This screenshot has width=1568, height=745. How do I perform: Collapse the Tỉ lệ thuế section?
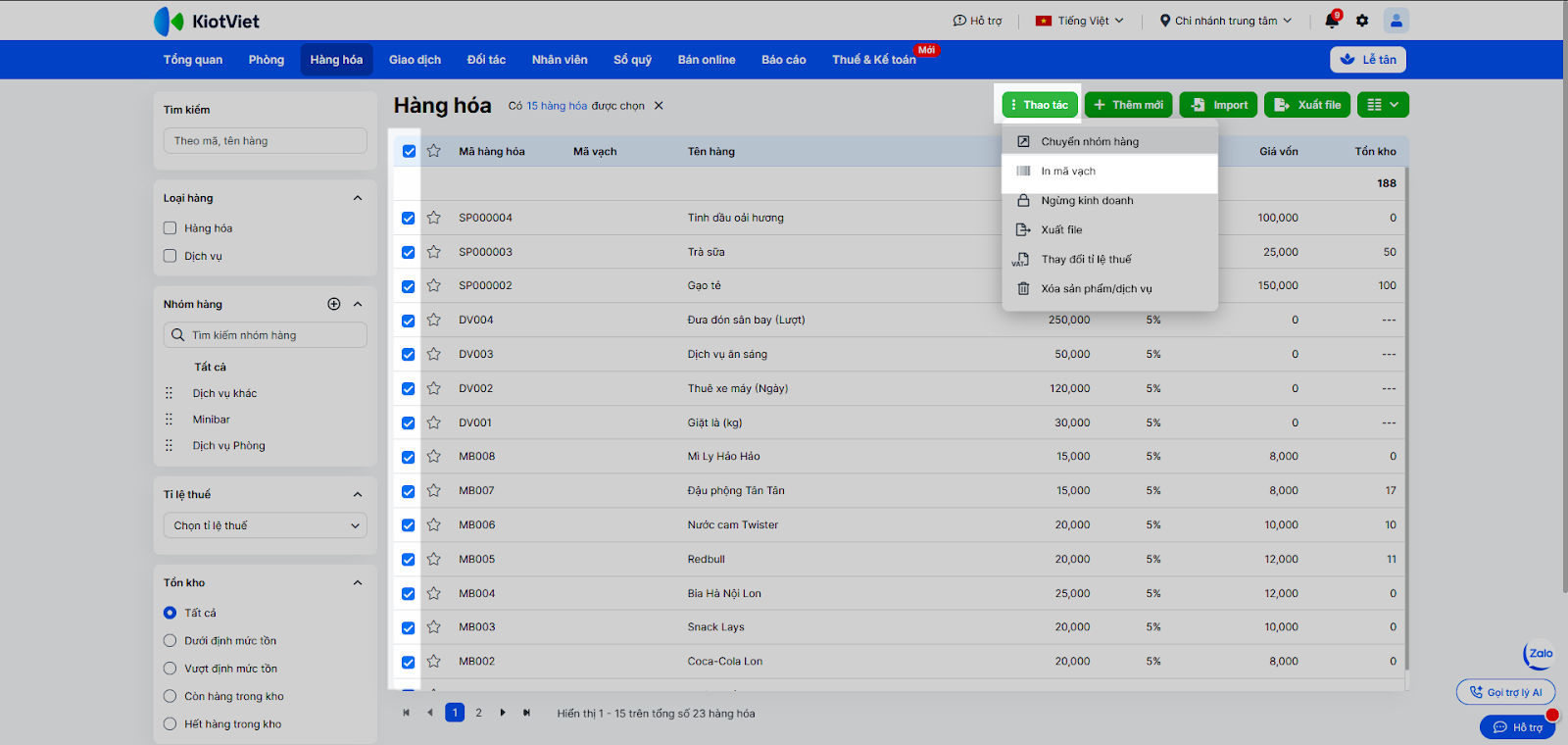[x=358, y=494]
